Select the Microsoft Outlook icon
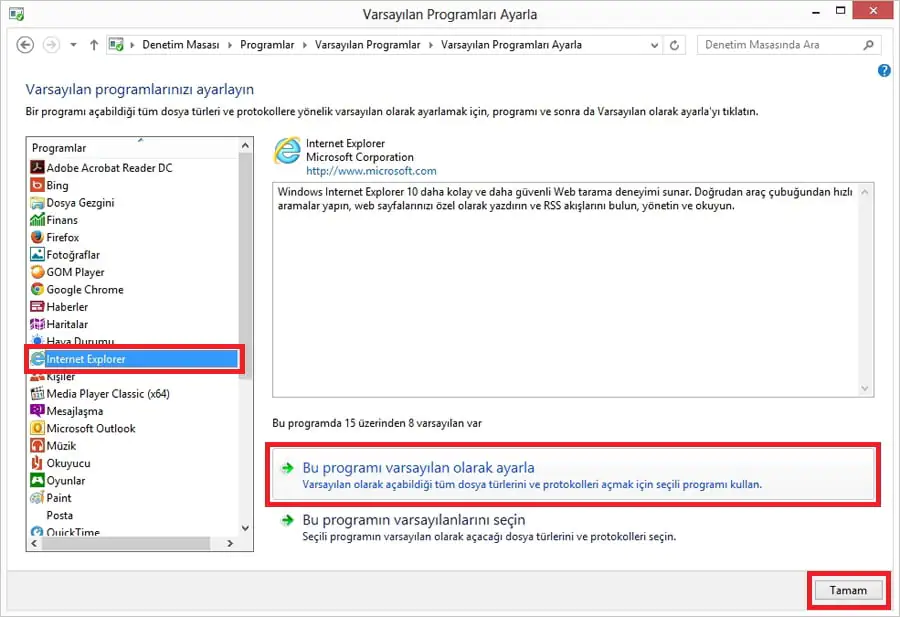Image resolution: width=900 pixels, height=617 pixels. pos(37,428)
